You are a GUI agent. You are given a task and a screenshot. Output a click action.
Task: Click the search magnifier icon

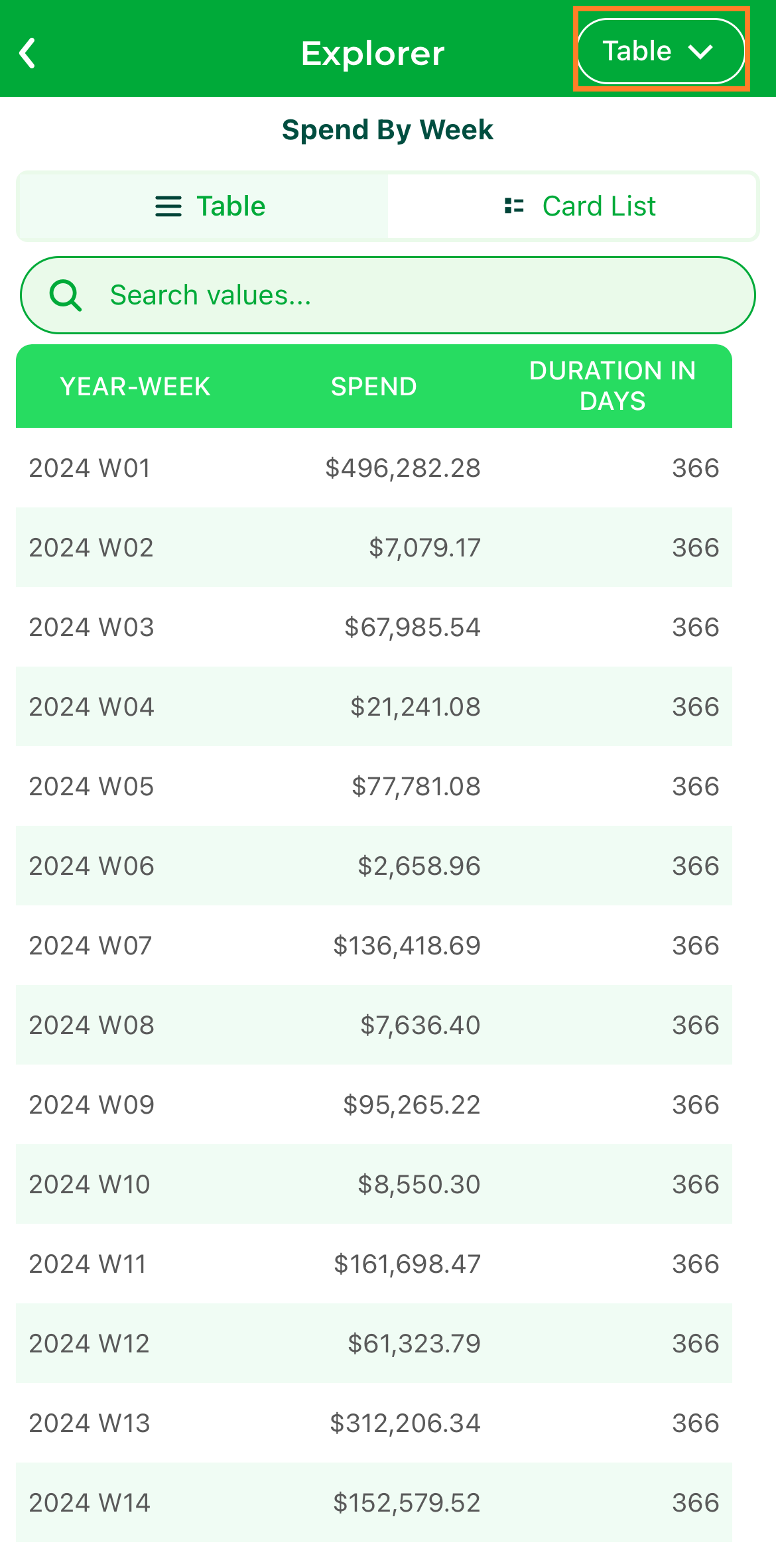point(66,295)
